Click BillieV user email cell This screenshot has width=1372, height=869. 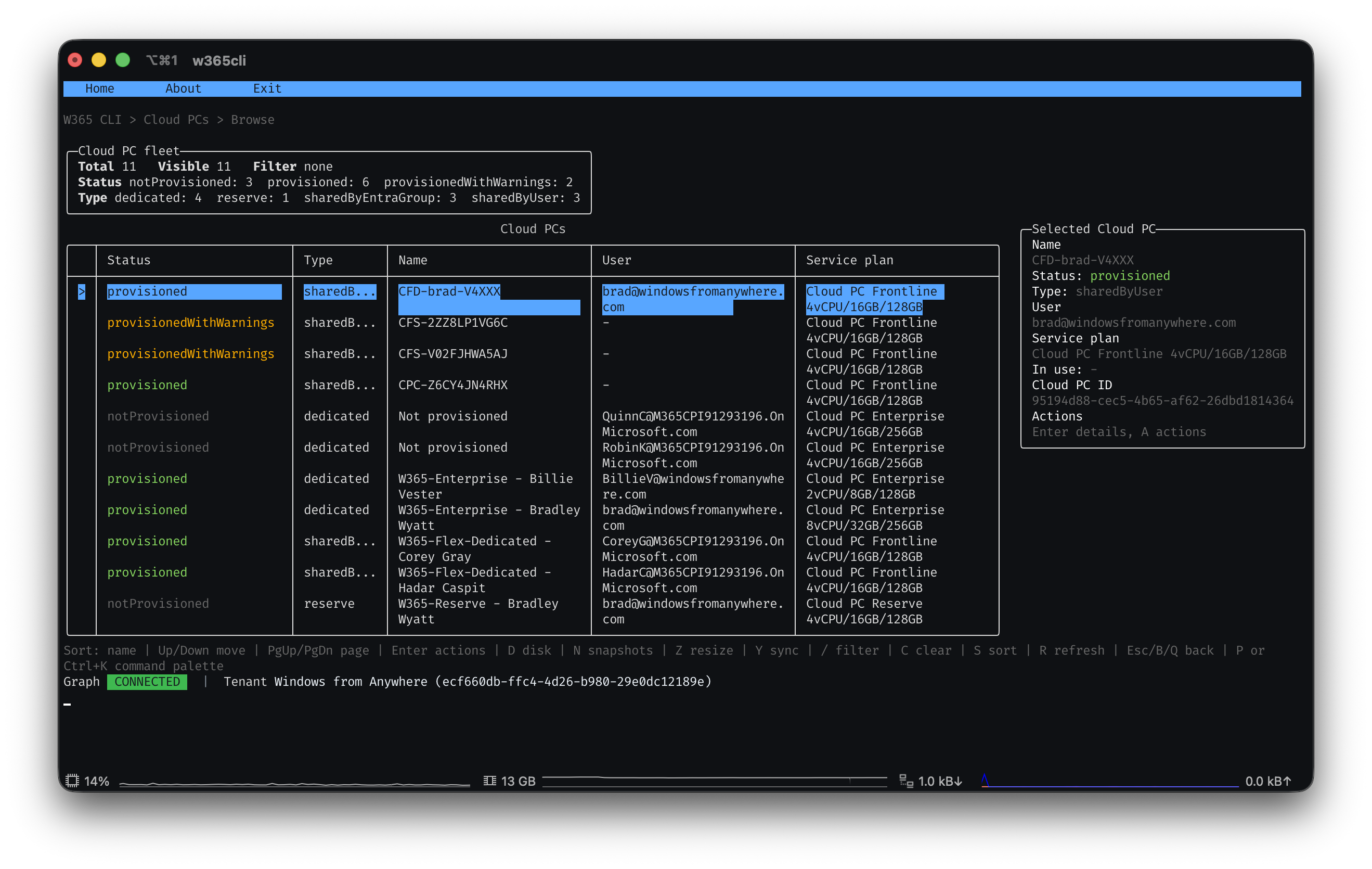coord(693,487)
